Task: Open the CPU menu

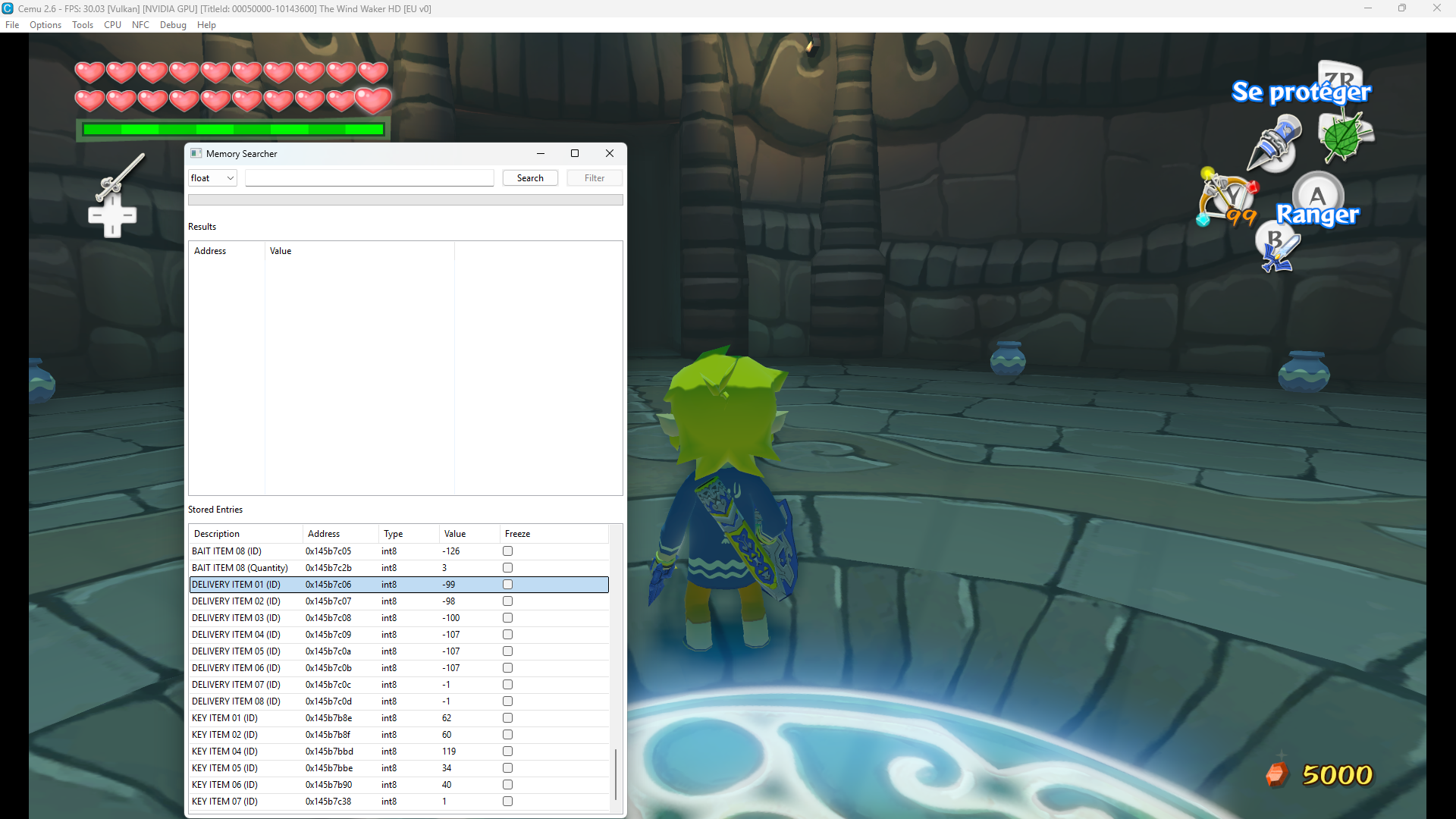Action: (112, 25)
